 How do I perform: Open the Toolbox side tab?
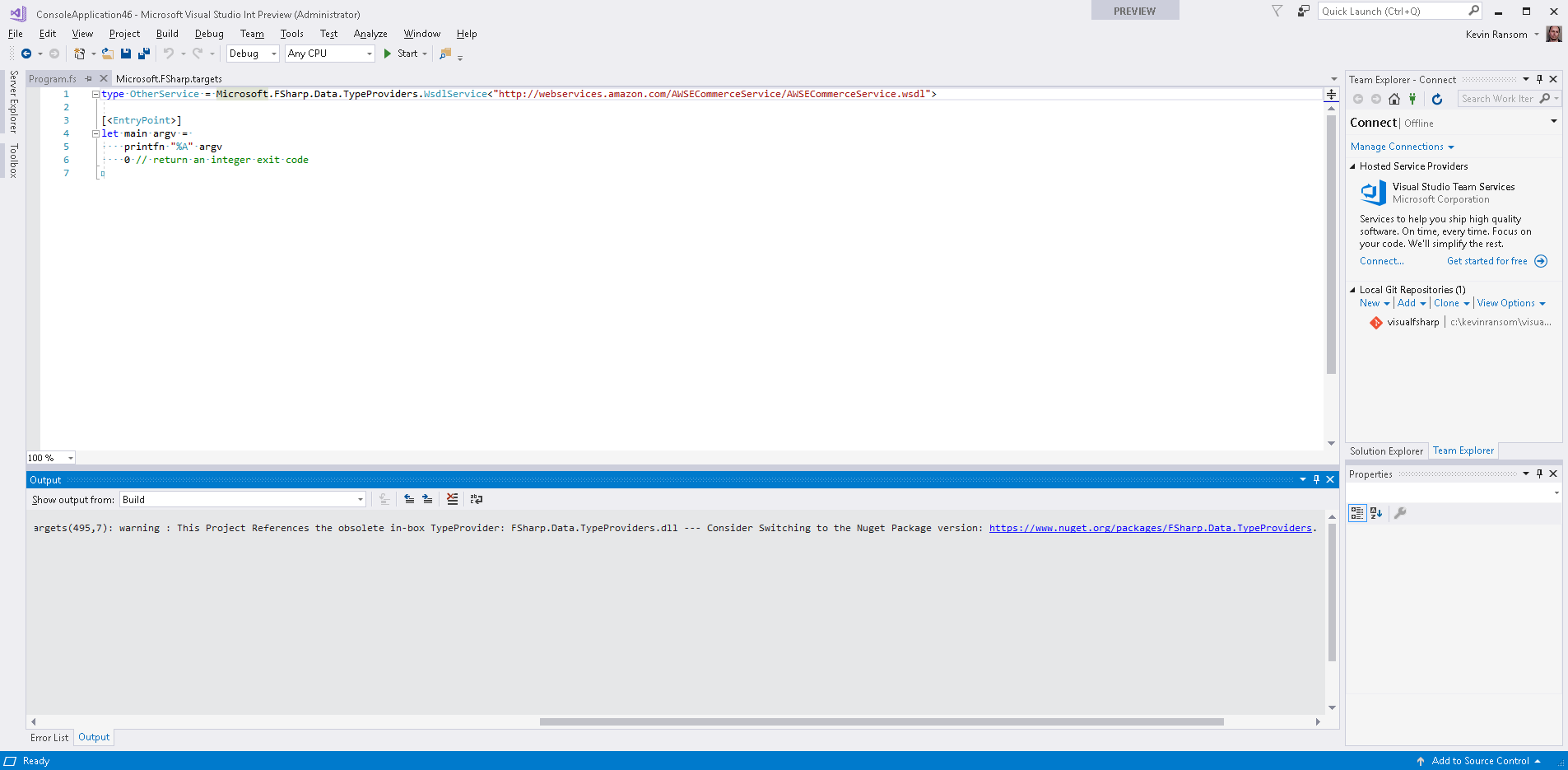click(x=13, y=161)
